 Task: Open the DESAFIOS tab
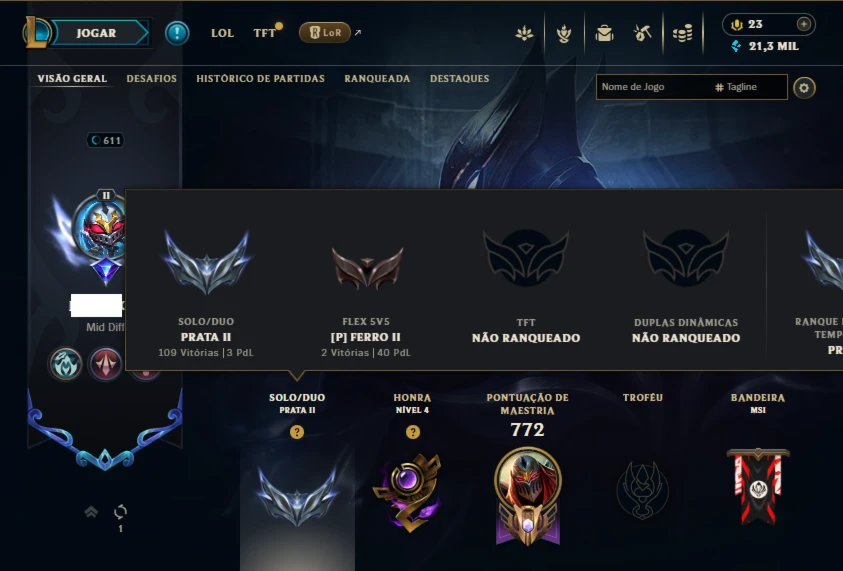click(x=152, y=78)
